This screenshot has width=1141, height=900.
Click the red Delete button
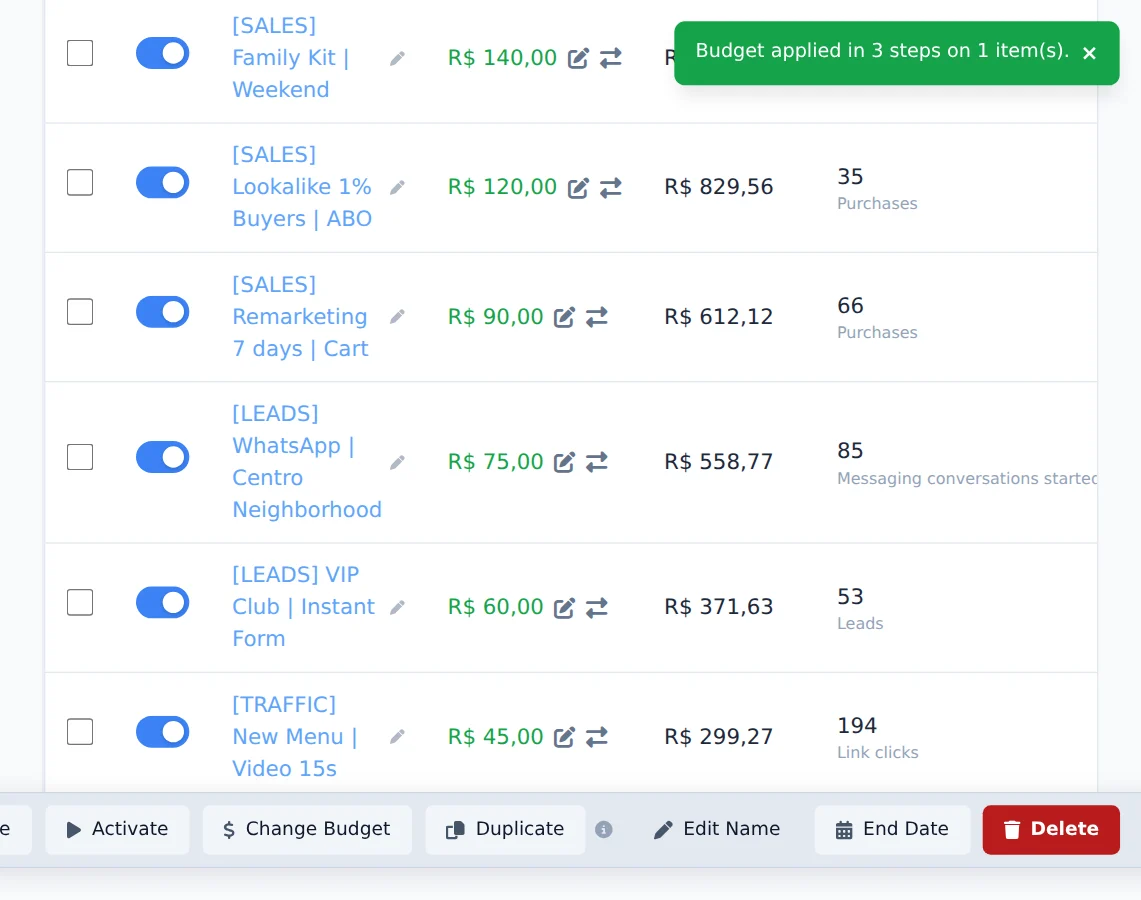(x=1051, y=829)
